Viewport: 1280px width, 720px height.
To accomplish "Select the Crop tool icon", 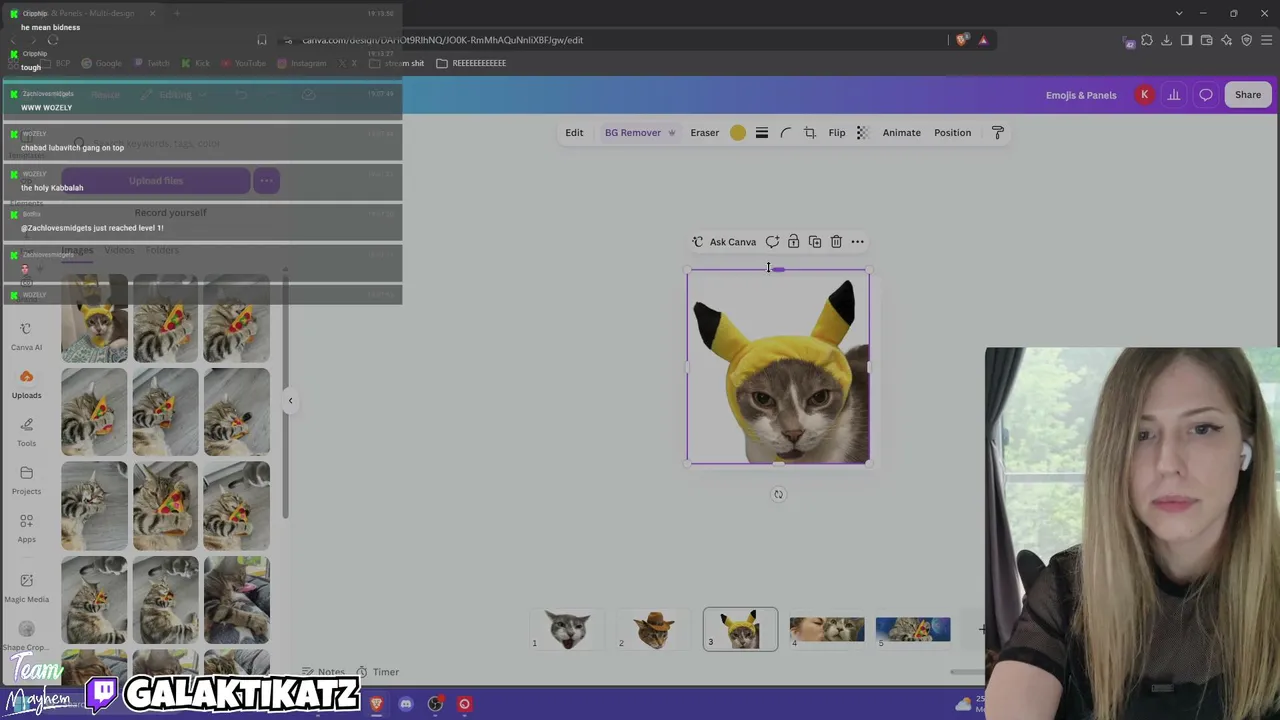I will point(810,133).
